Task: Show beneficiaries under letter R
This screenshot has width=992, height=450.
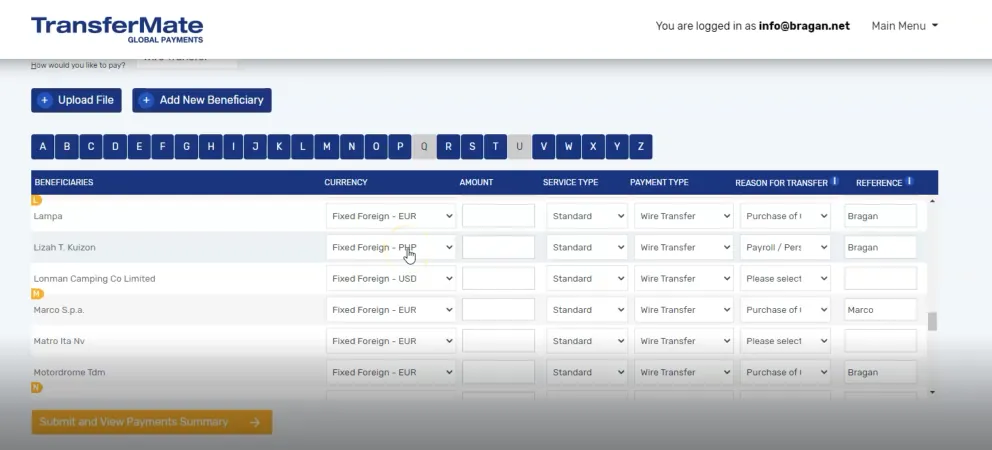Action: coord(448,147)
